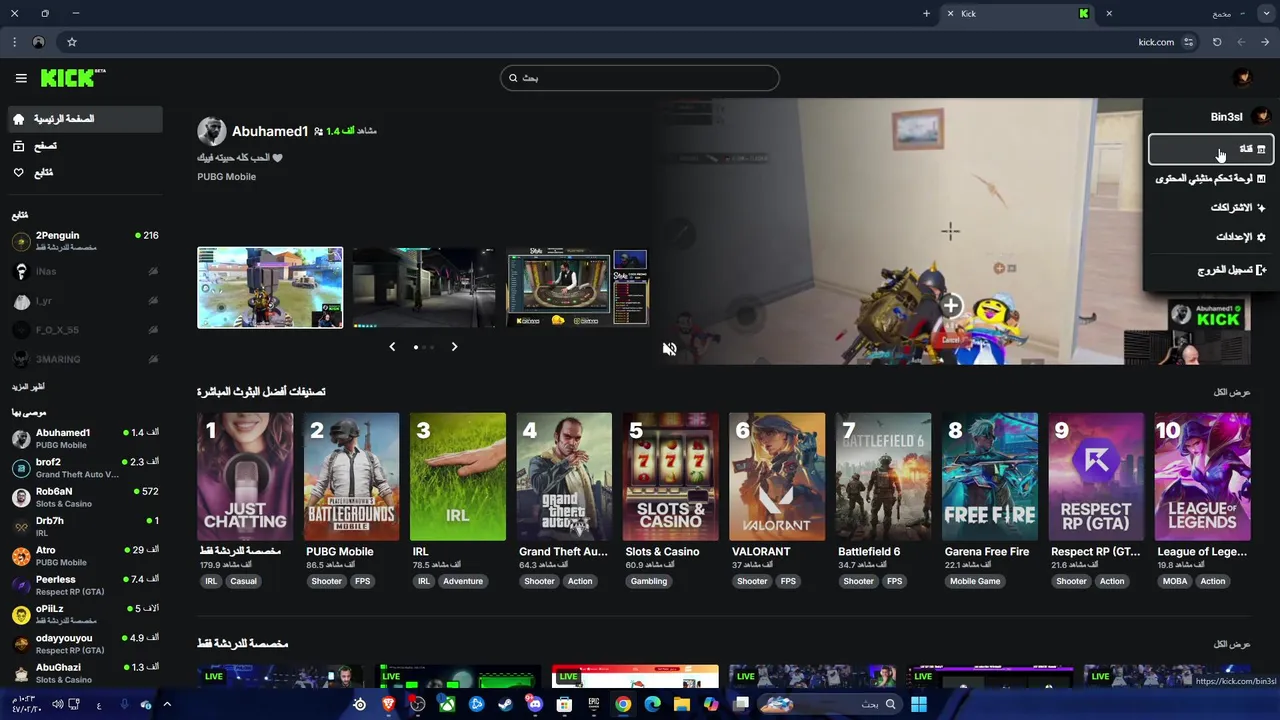Show previous featured stream with left chevron
Screen dimensions: 1280x720
(392, 346)
